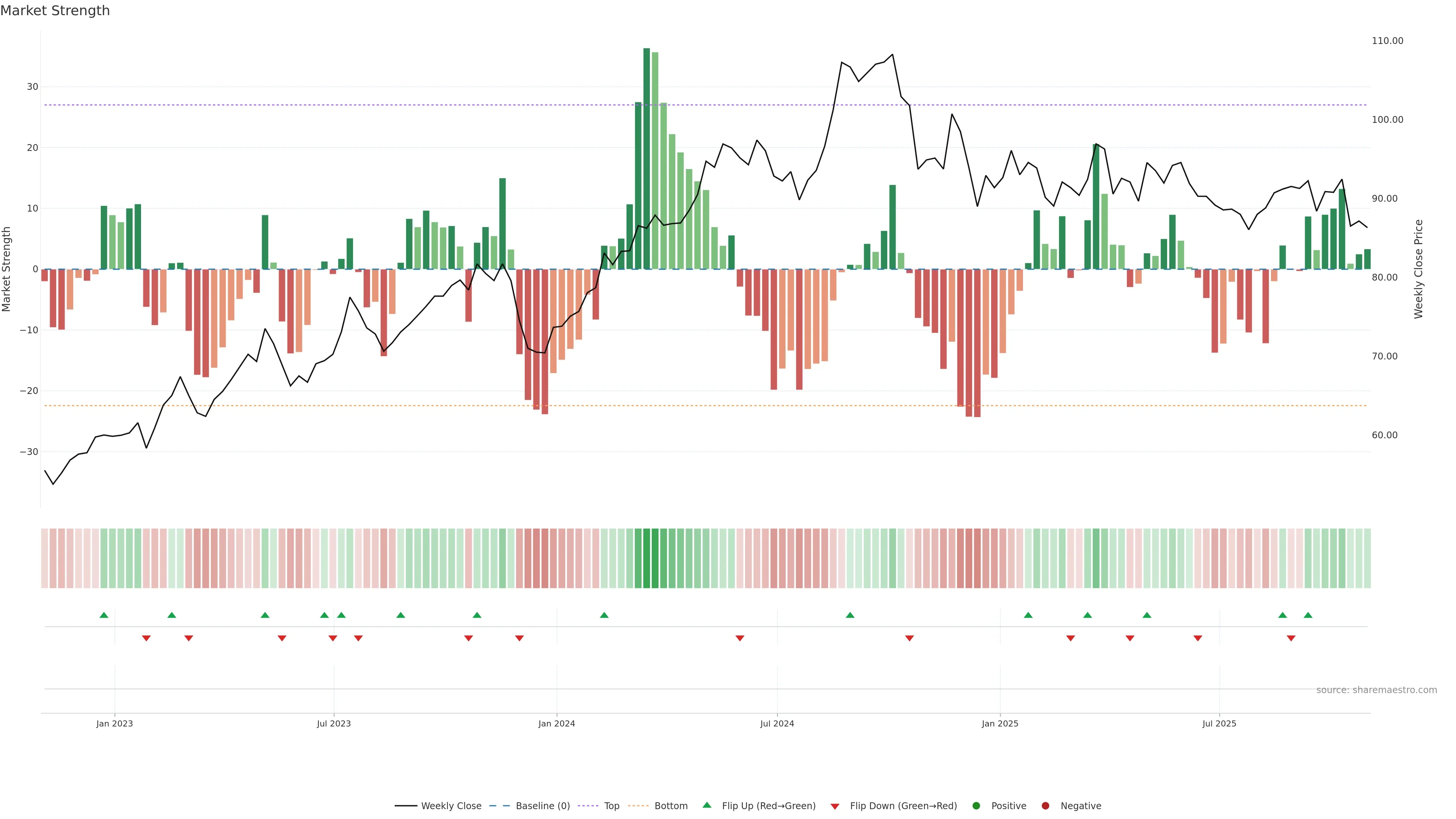The width and height of the screenshot is (1456, 819).
Task: Click the leftmost green flip-up triangle marker
Action: [x=104, y=615]
